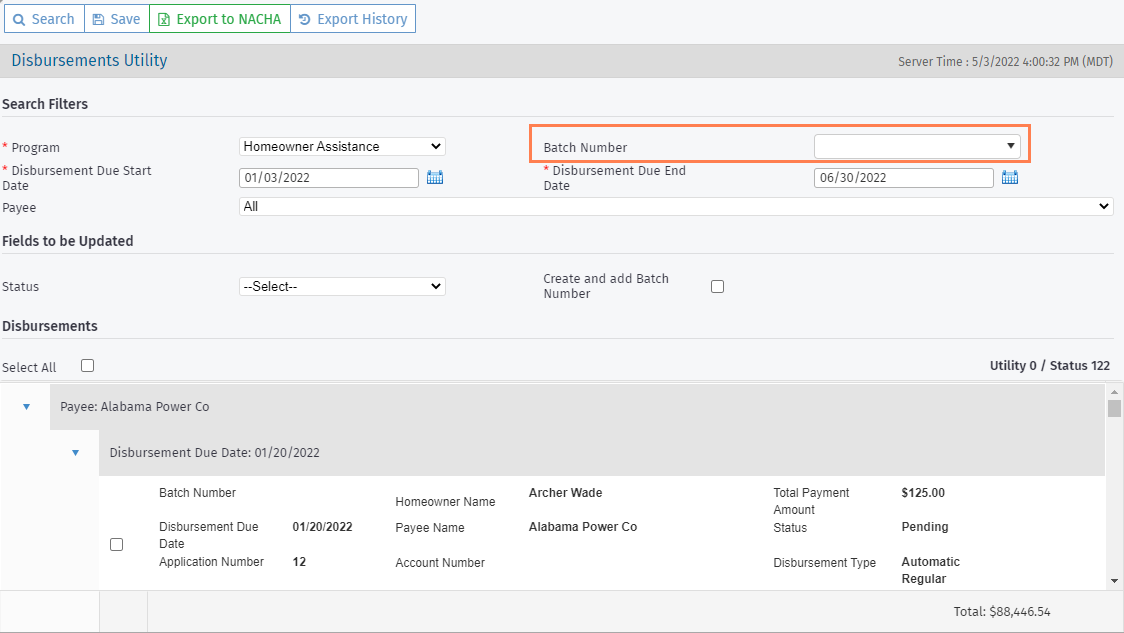
Task: Open the Batch Number dropdown
Action: point(917,147)
